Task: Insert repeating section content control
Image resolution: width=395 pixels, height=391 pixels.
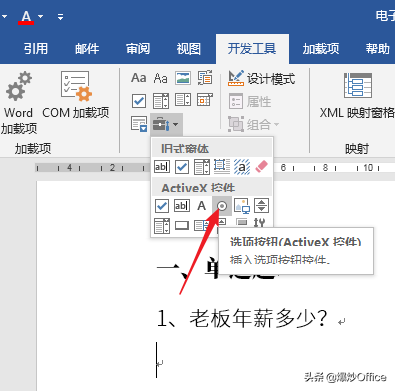Action: pyautogui.click(x=139, y=124)
